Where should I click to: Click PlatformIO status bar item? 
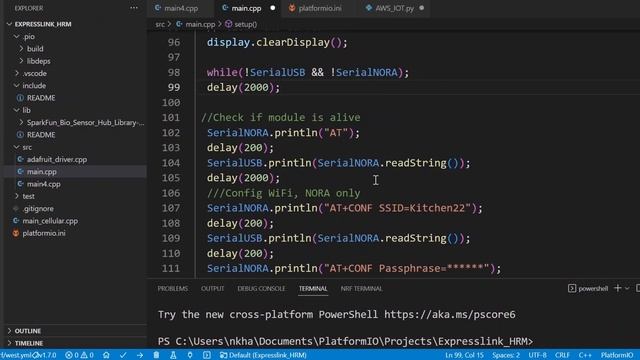tap(617, 355)
